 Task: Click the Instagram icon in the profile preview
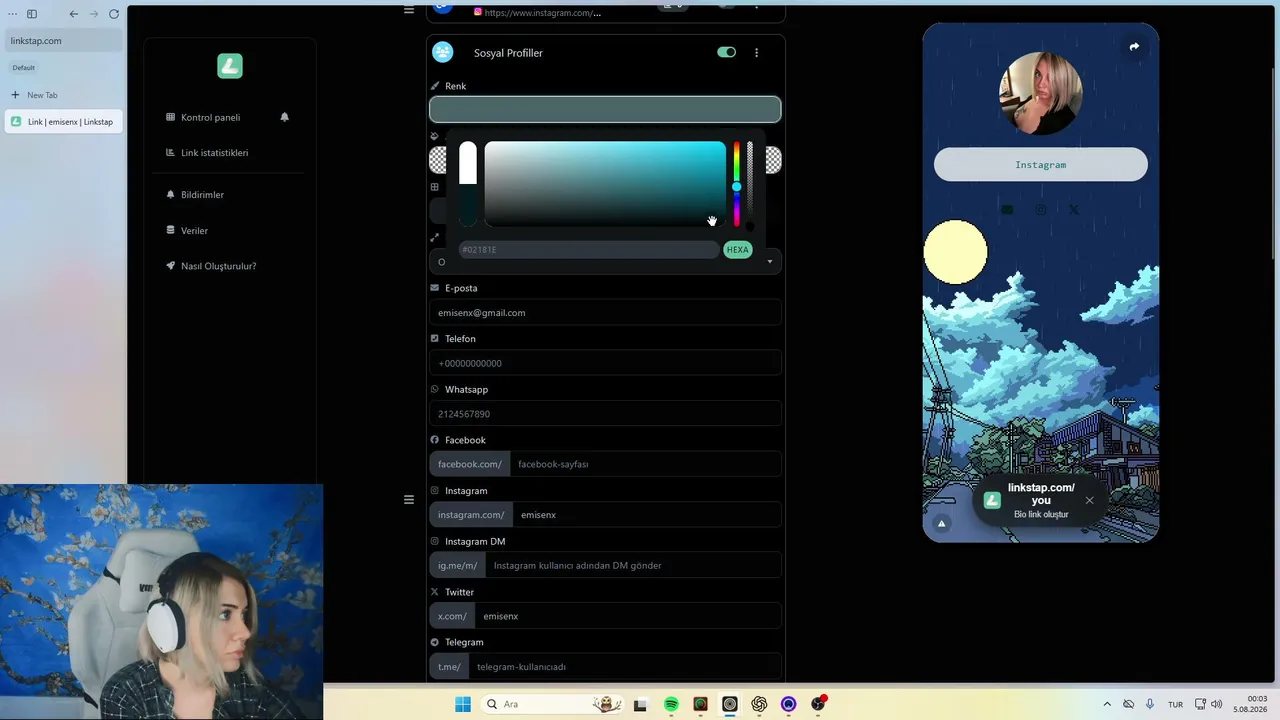(x=1041, y=210)
